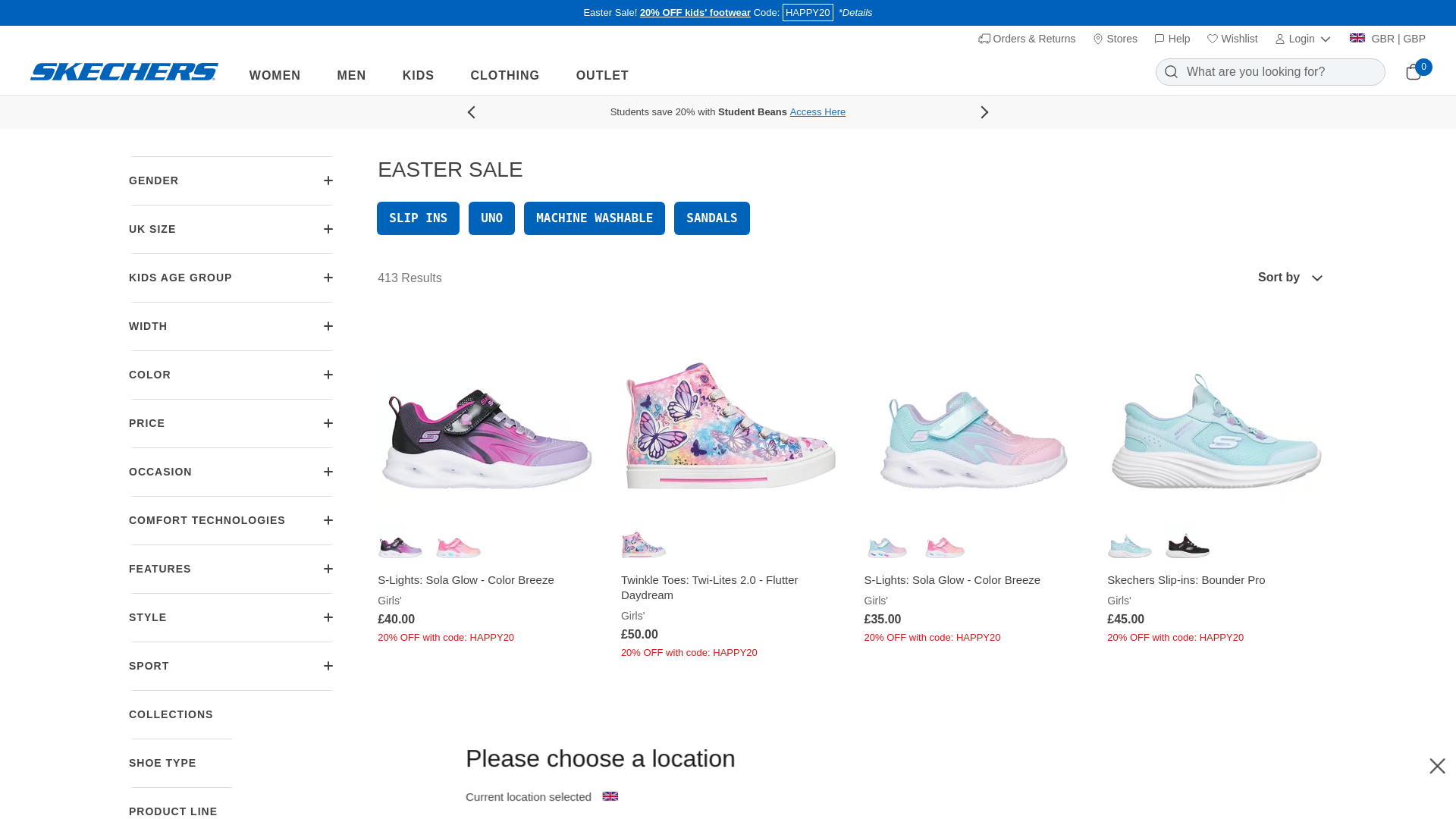
Task: Go to previous promo banner arrow
Action: pos(471,112)
